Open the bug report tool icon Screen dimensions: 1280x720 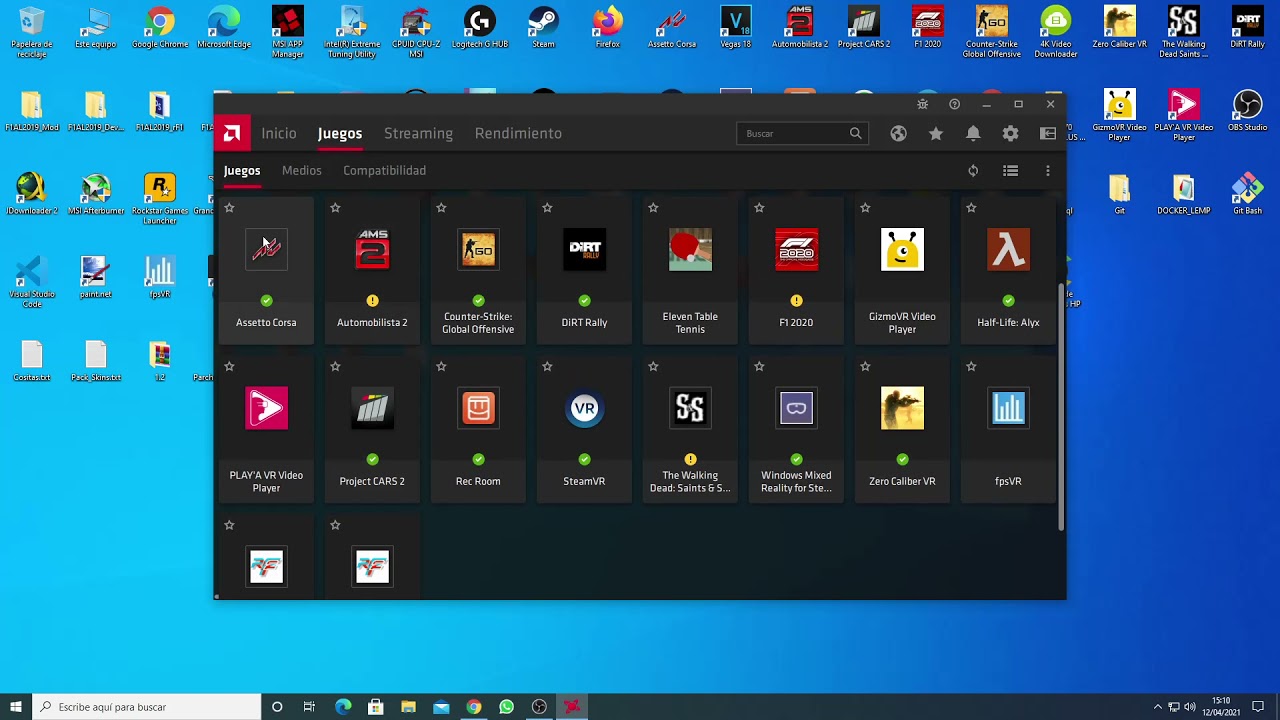923,104
